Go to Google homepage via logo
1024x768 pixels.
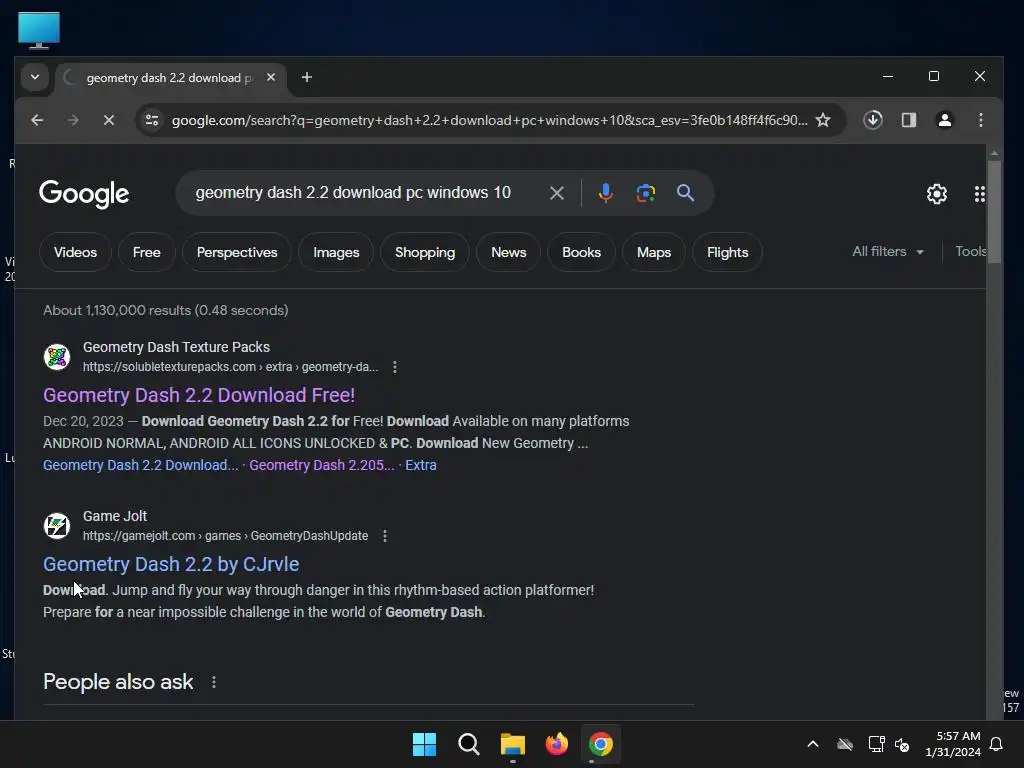84,194
